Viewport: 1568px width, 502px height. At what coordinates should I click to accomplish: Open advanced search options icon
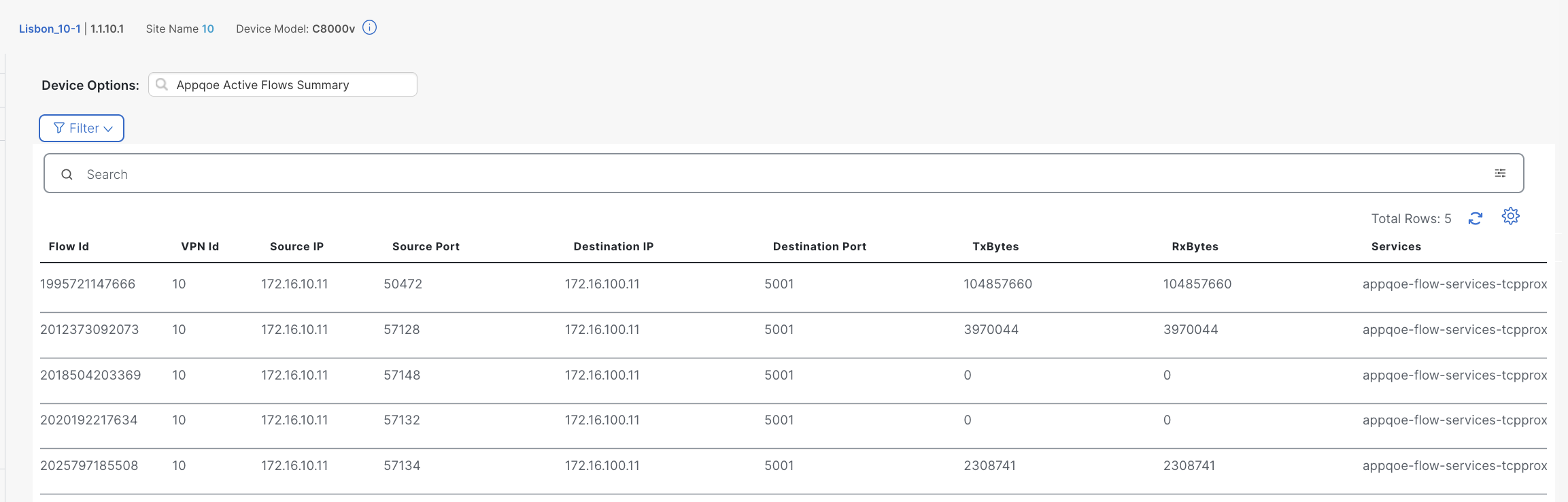point(1499,173)
